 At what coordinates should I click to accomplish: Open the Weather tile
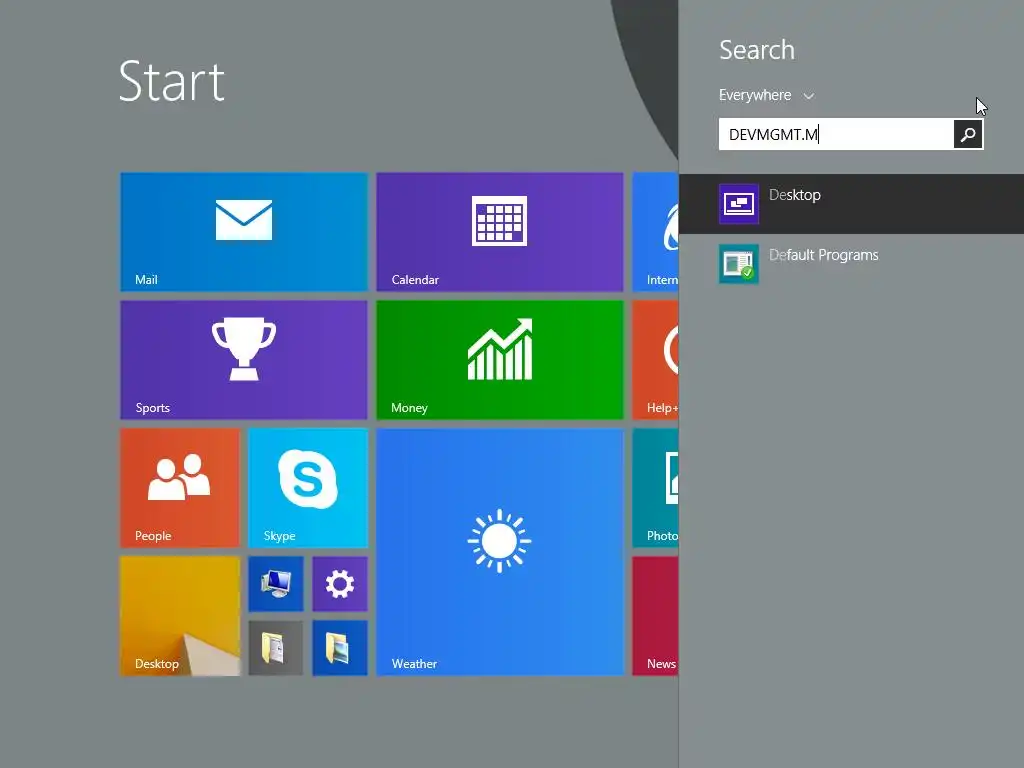click(x=500, y=552)
